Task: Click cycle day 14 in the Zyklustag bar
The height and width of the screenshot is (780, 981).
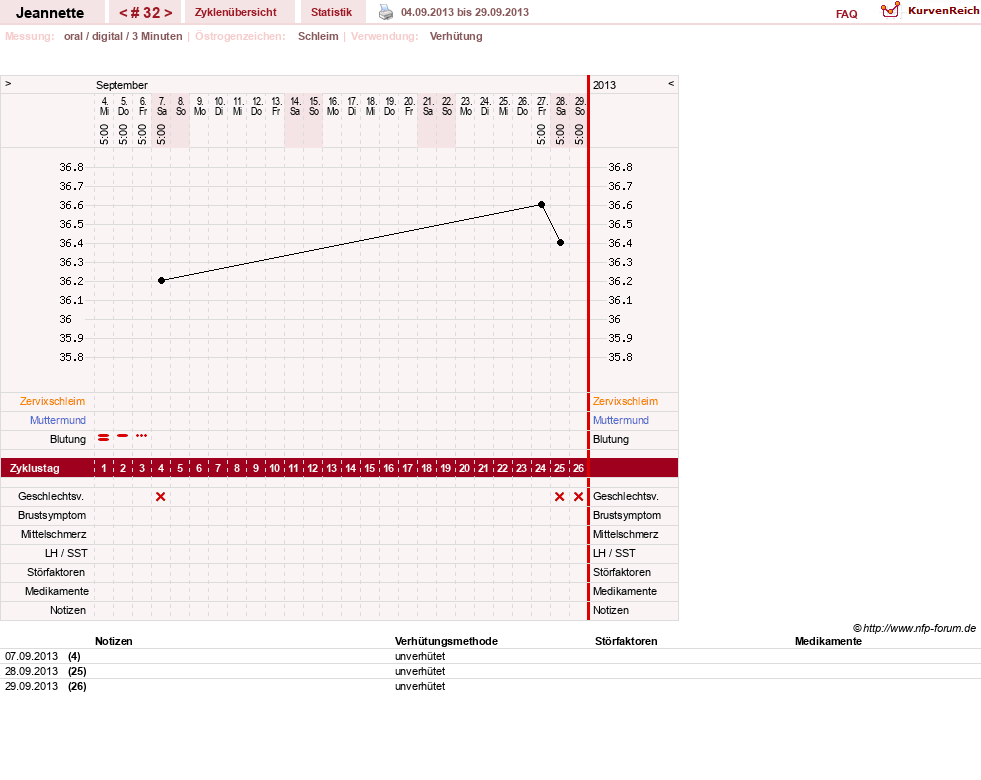Action: pos(350,468)
